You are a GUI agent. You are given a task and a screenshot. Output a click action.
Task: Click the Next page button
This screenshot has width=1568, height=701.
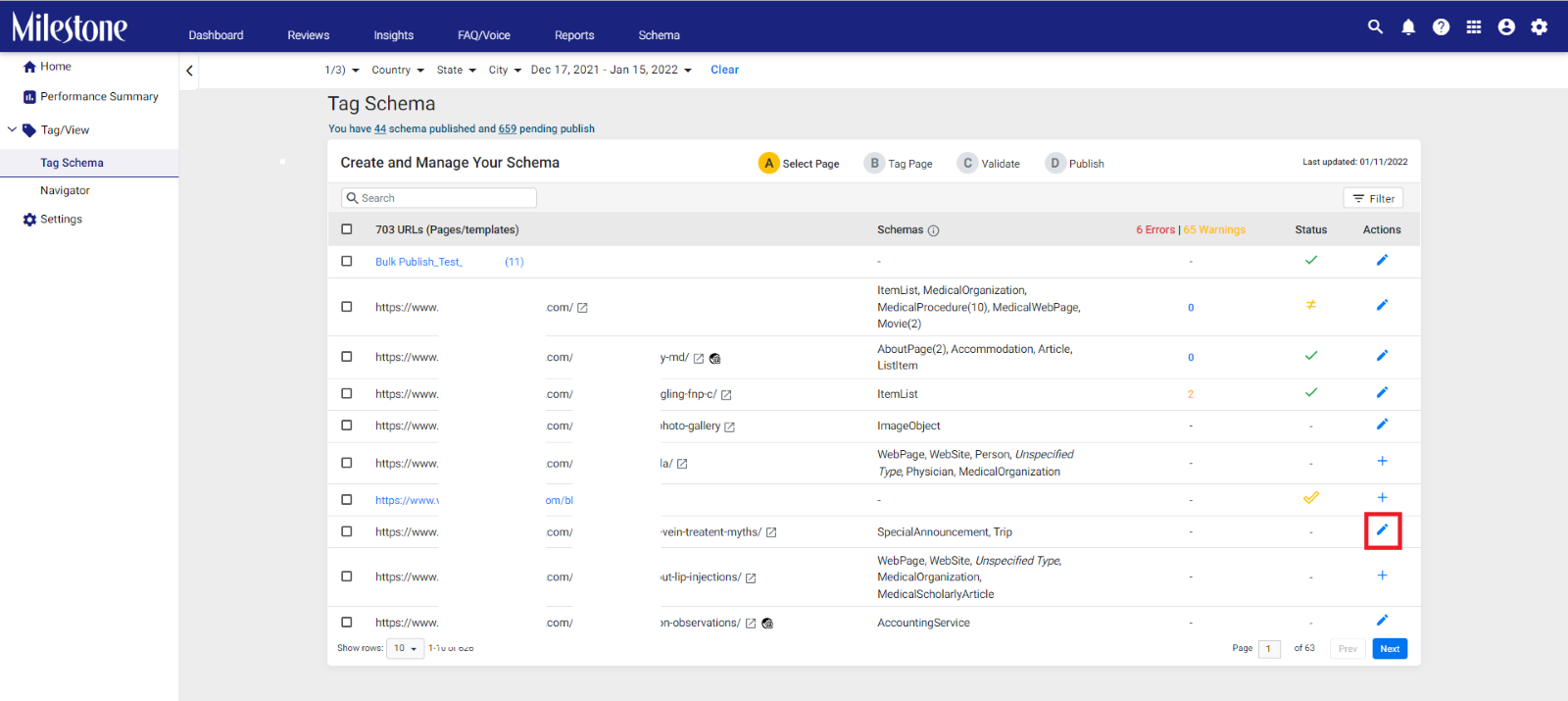coord(1390,649)
